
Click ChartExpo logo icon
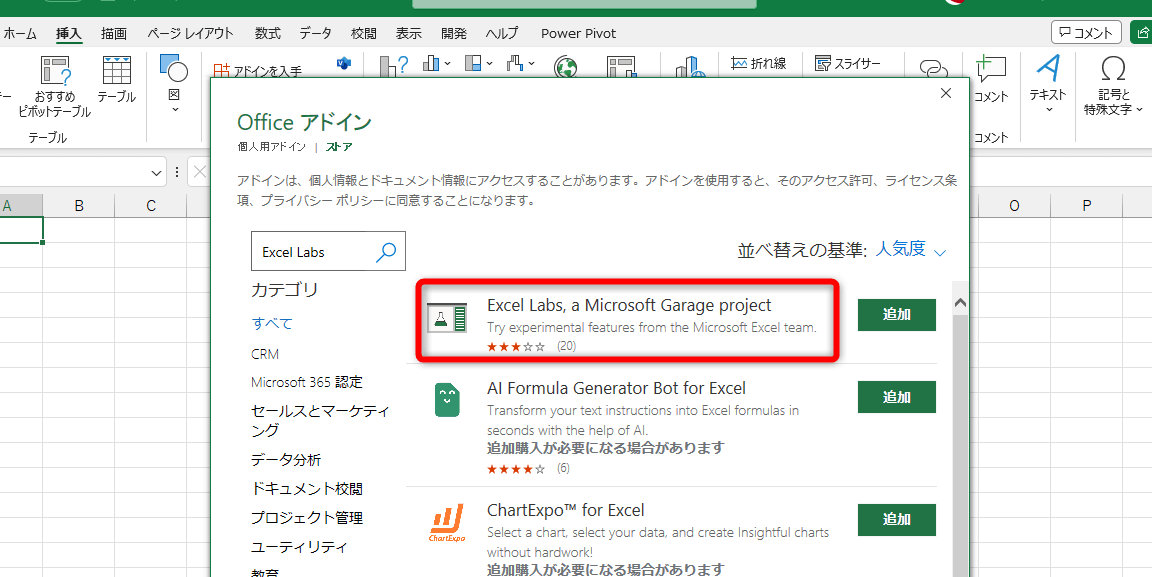point(447,523)
